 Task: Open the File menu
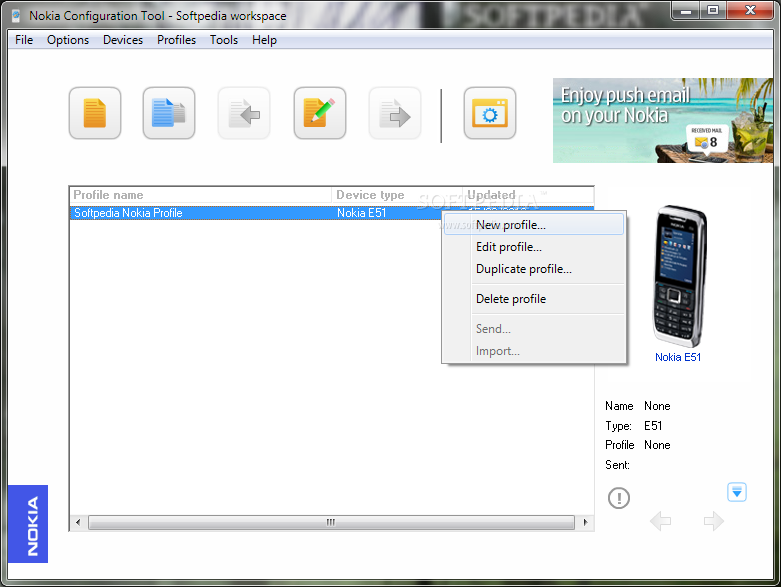(24, 40)
